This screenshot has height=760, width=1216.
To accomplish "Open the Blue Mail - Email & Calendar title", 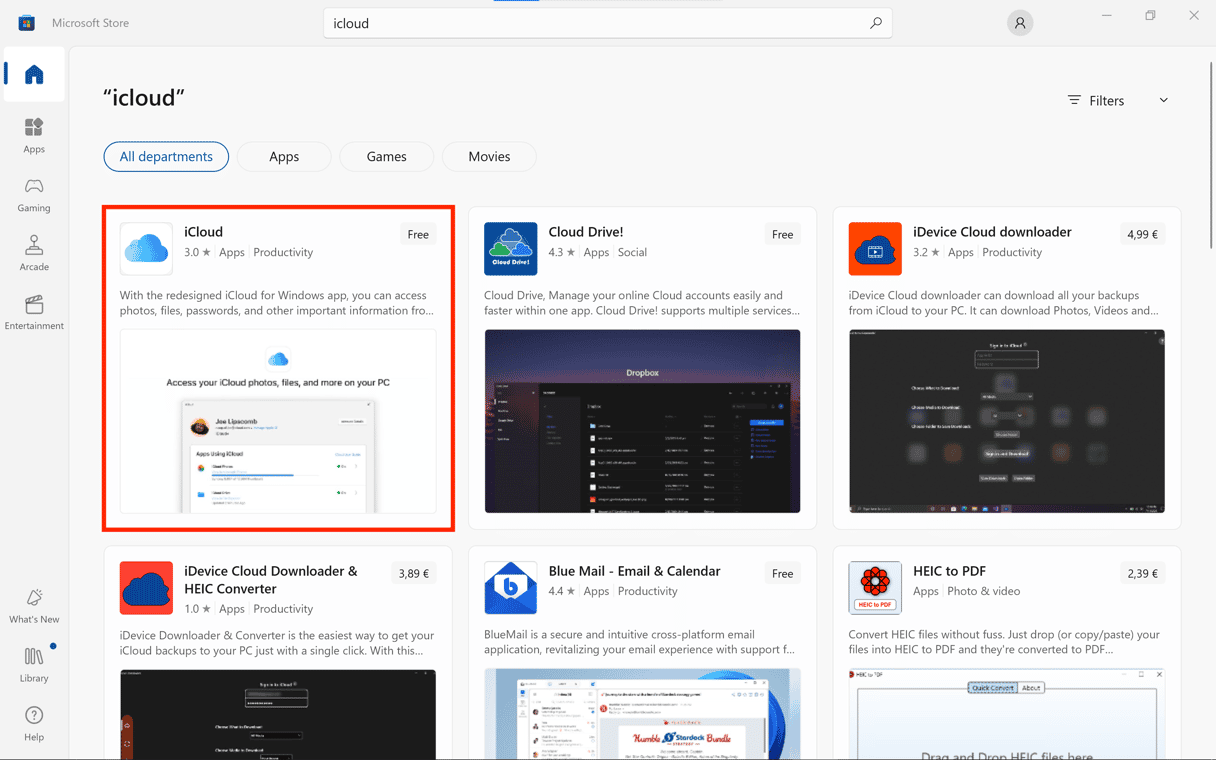I will (x=634, y=571).
